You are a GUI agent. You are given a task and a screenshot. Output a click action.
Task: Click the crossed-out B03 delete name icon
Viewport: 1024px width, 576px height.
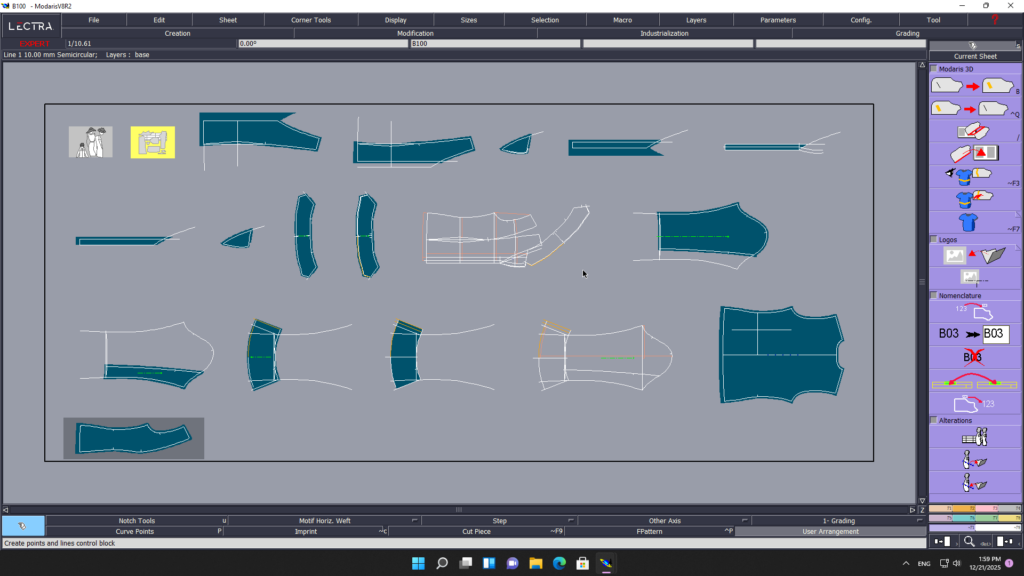click(957, 356)
